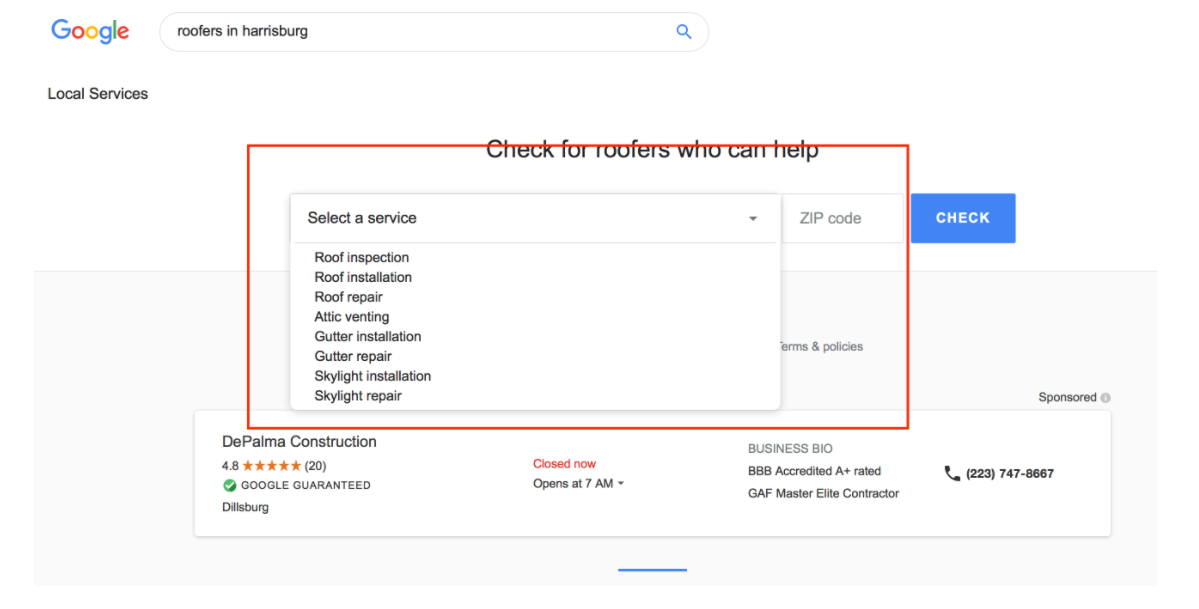This screenshot has width=1199, height=609.
Task: Click the Google Guaranteed green checkmark badge
Action: 229,485
